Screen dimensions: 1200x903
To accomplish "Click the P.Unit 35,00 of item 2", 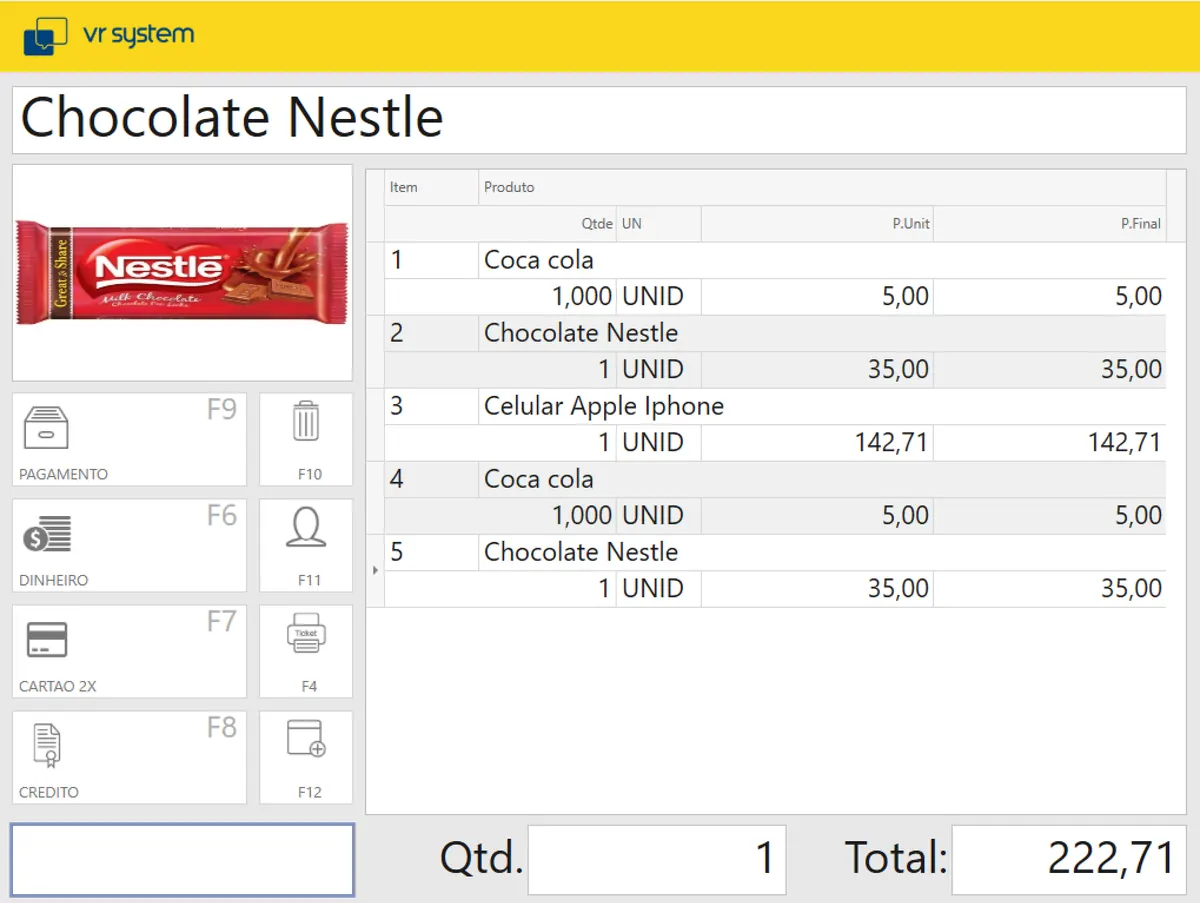I will [817, 369].
